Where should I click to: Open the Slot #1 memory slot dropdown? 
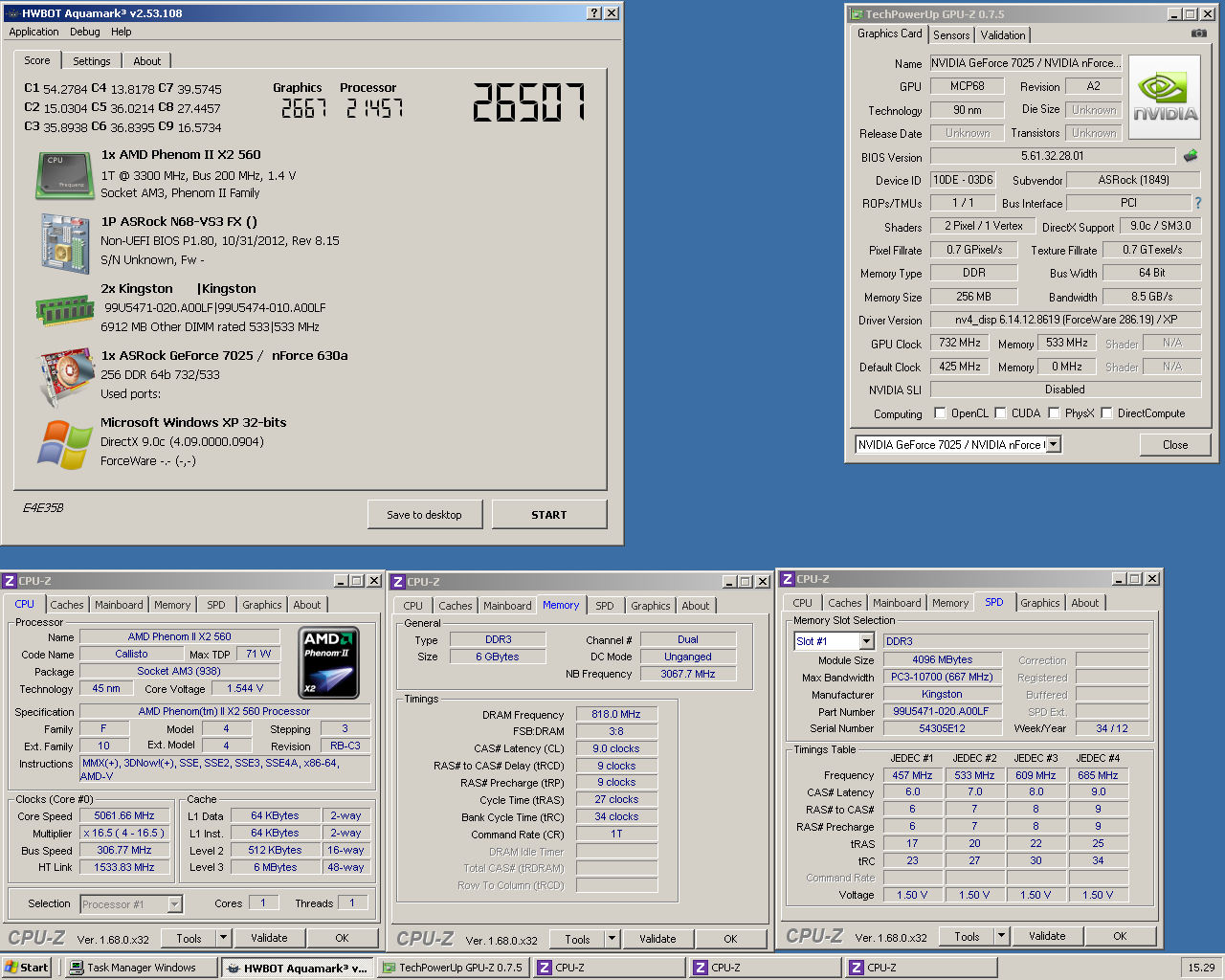pos(867,641)
